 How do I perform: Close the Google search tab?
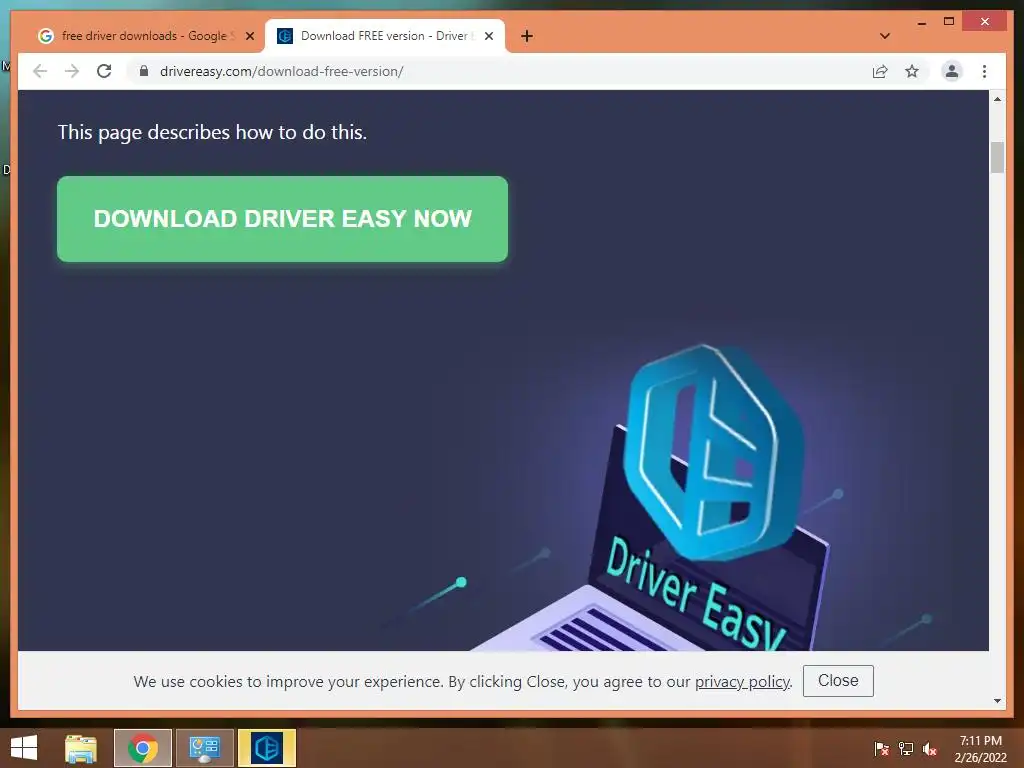tap(249, 36)
